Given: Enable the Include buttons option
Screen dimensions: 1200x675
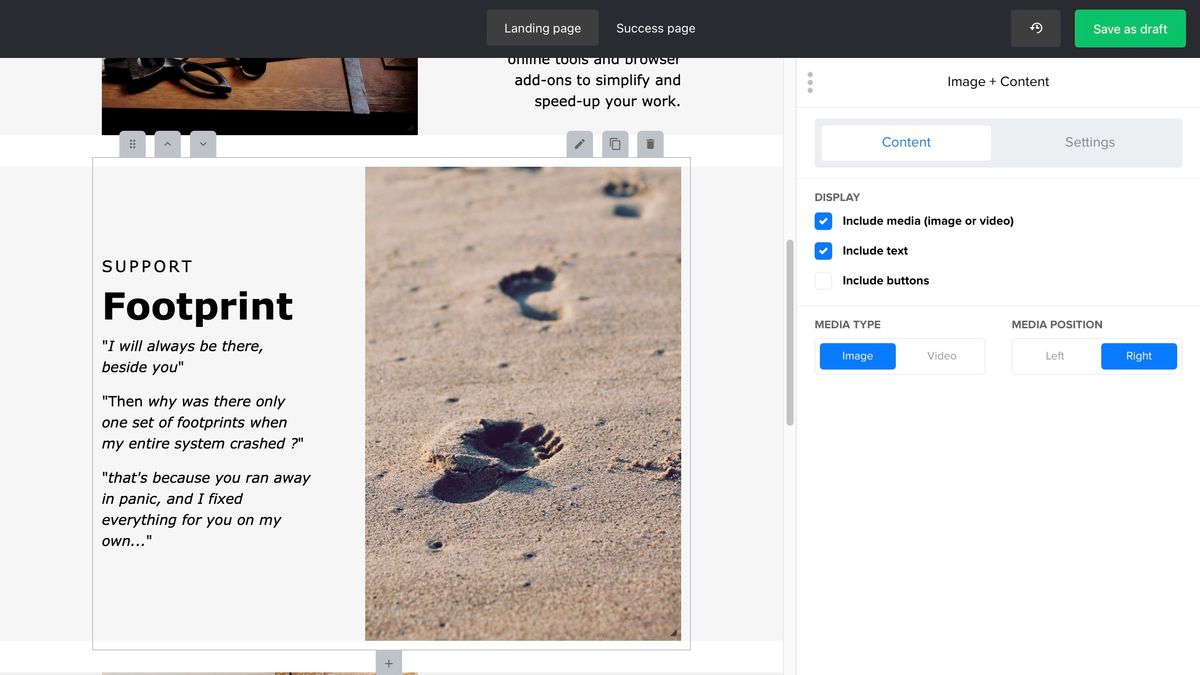Looking at the screenshot, I should tap(822, 281).
